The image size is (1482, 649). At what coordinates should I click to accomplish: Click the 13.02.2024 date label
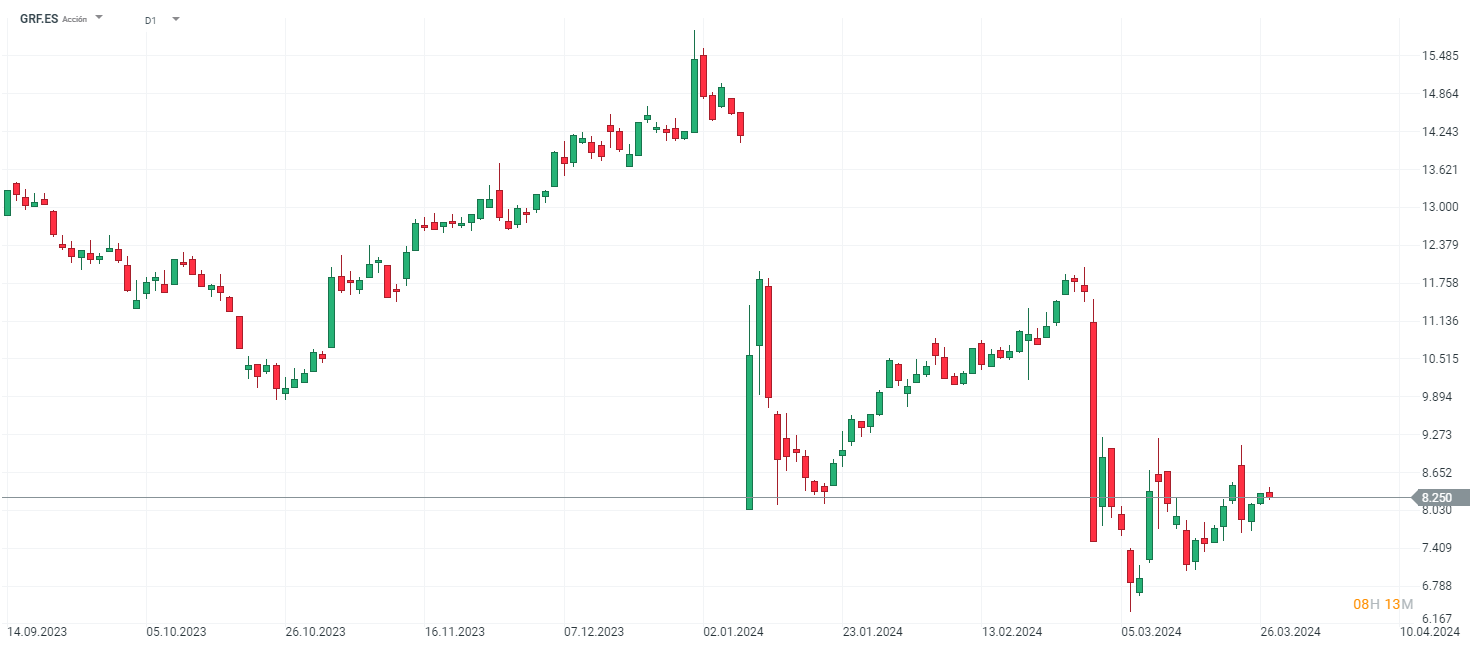pos(1012,632)
